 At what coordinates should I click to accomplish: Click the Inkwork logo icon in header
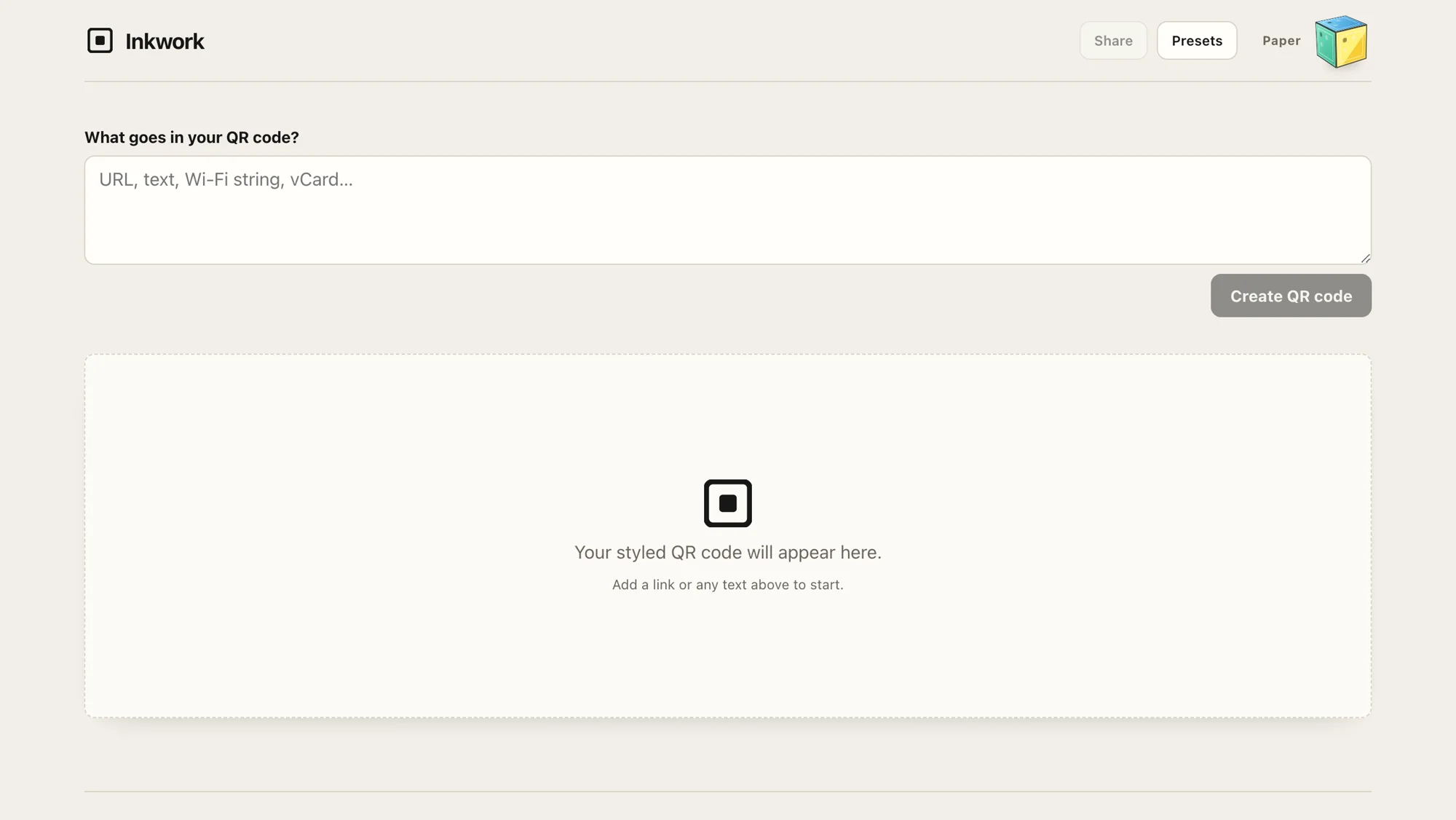pos(100,41)
